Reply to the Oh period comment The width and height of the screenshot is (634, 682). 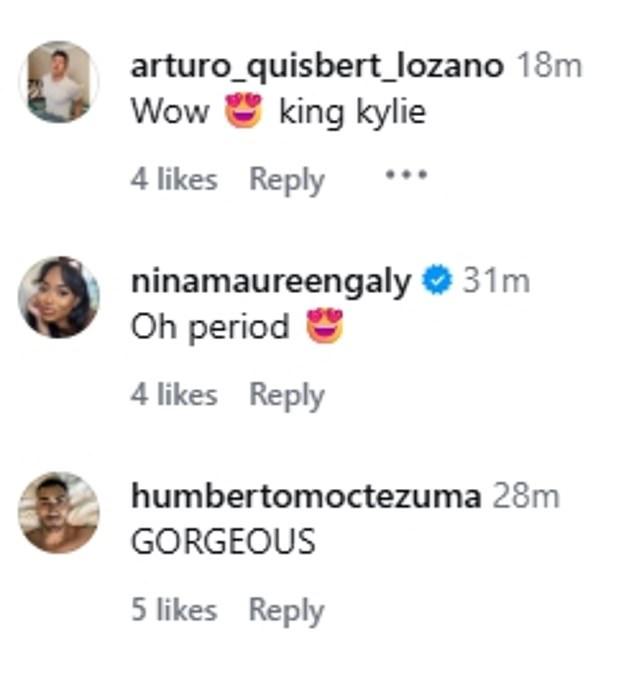click(x=286, y=395)
